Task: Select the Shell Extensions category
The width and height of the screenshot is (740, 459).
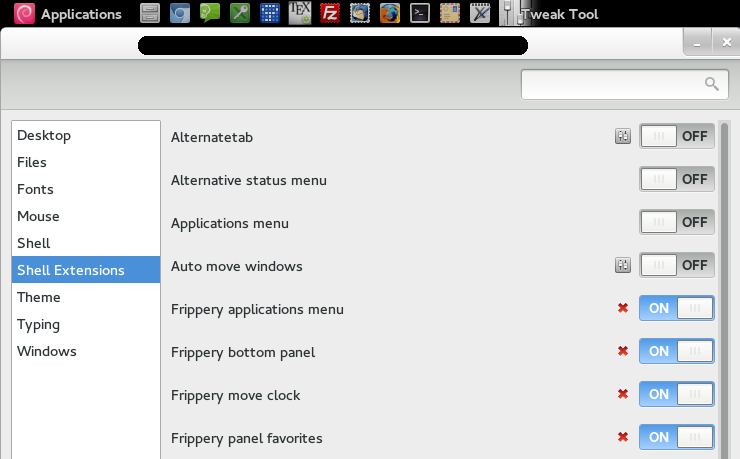Action: pyautogui.click(x=86, y=270)
